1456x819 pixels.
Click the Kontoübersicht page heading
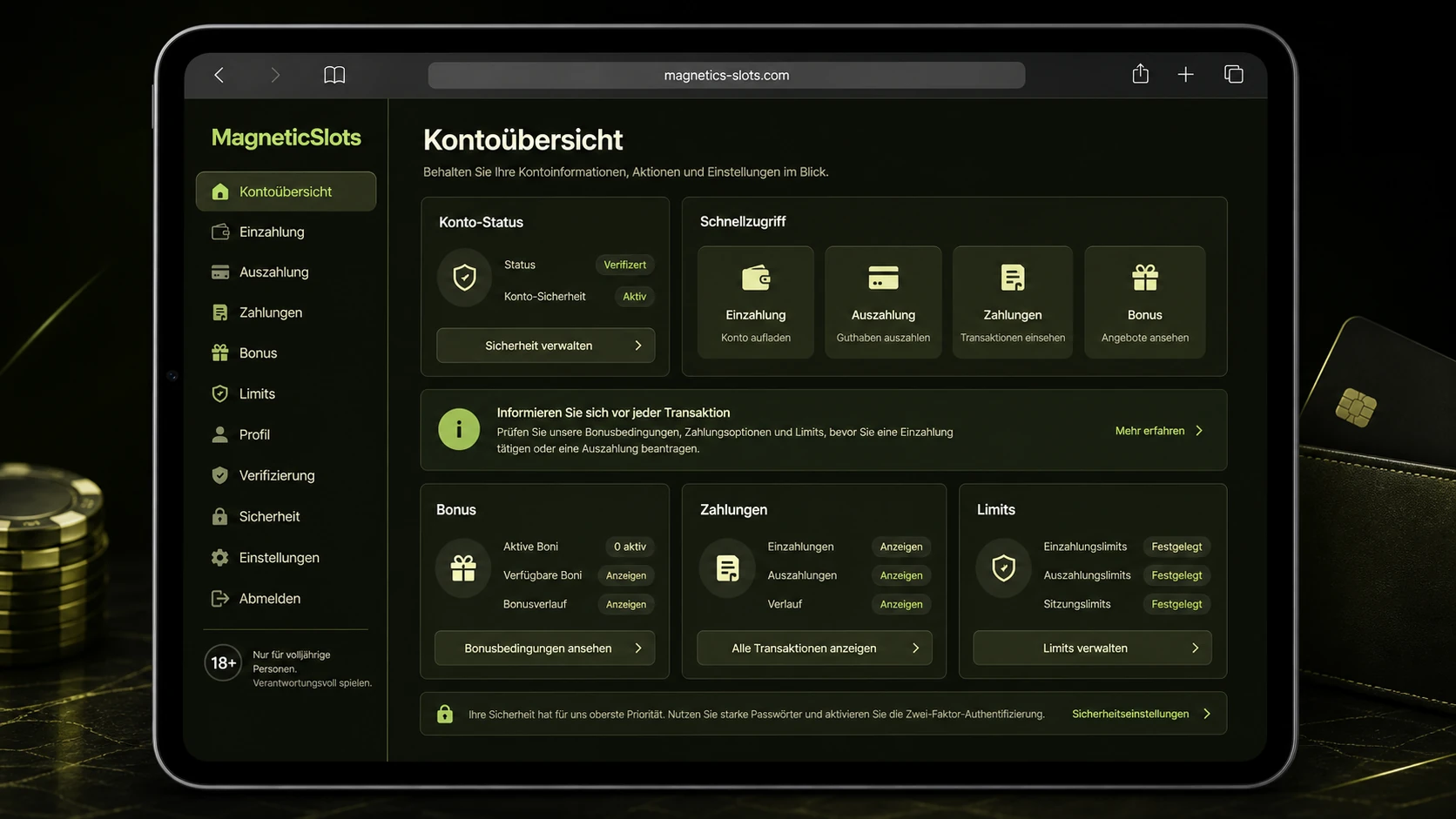point(522,139)
